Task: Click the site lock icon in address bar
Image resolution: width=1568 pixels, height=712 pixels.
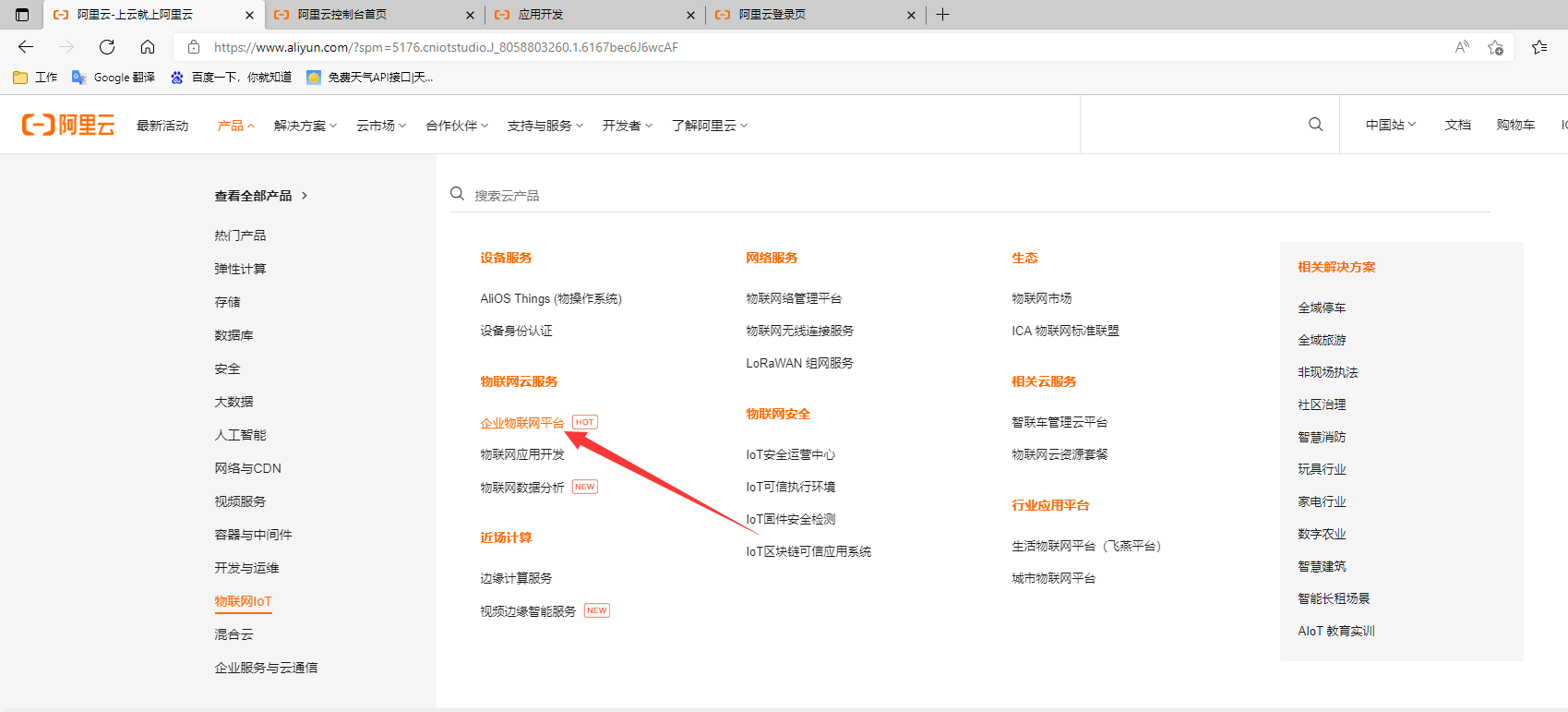Action: [x=194, y=47]
